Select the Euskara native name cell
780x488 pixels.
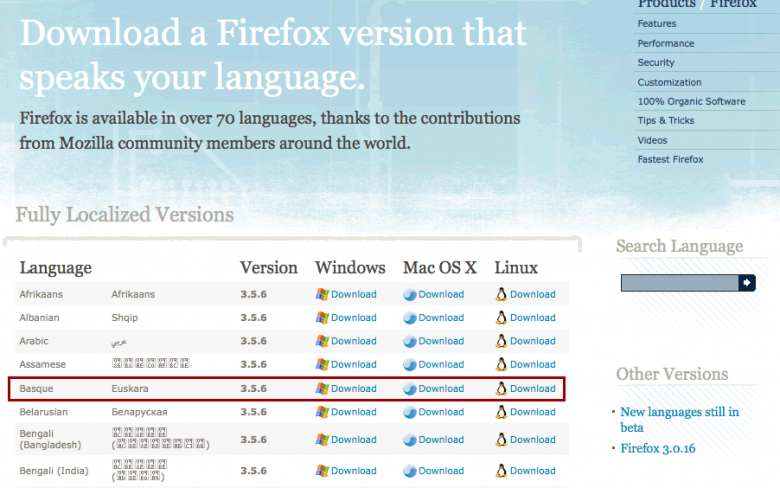(129, 389)
